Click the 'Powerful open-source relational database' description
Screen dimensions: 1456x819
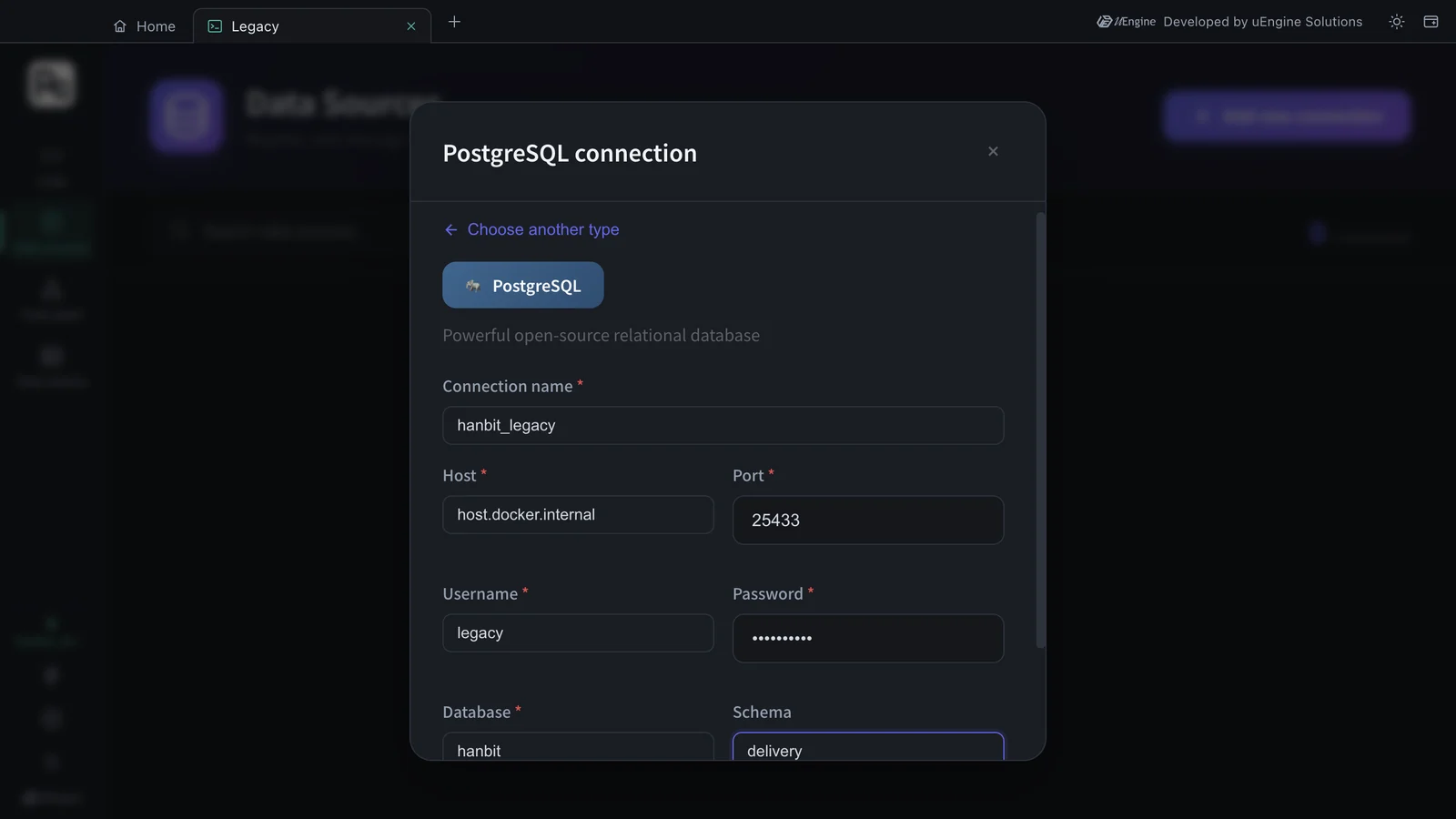click(602, 335)
